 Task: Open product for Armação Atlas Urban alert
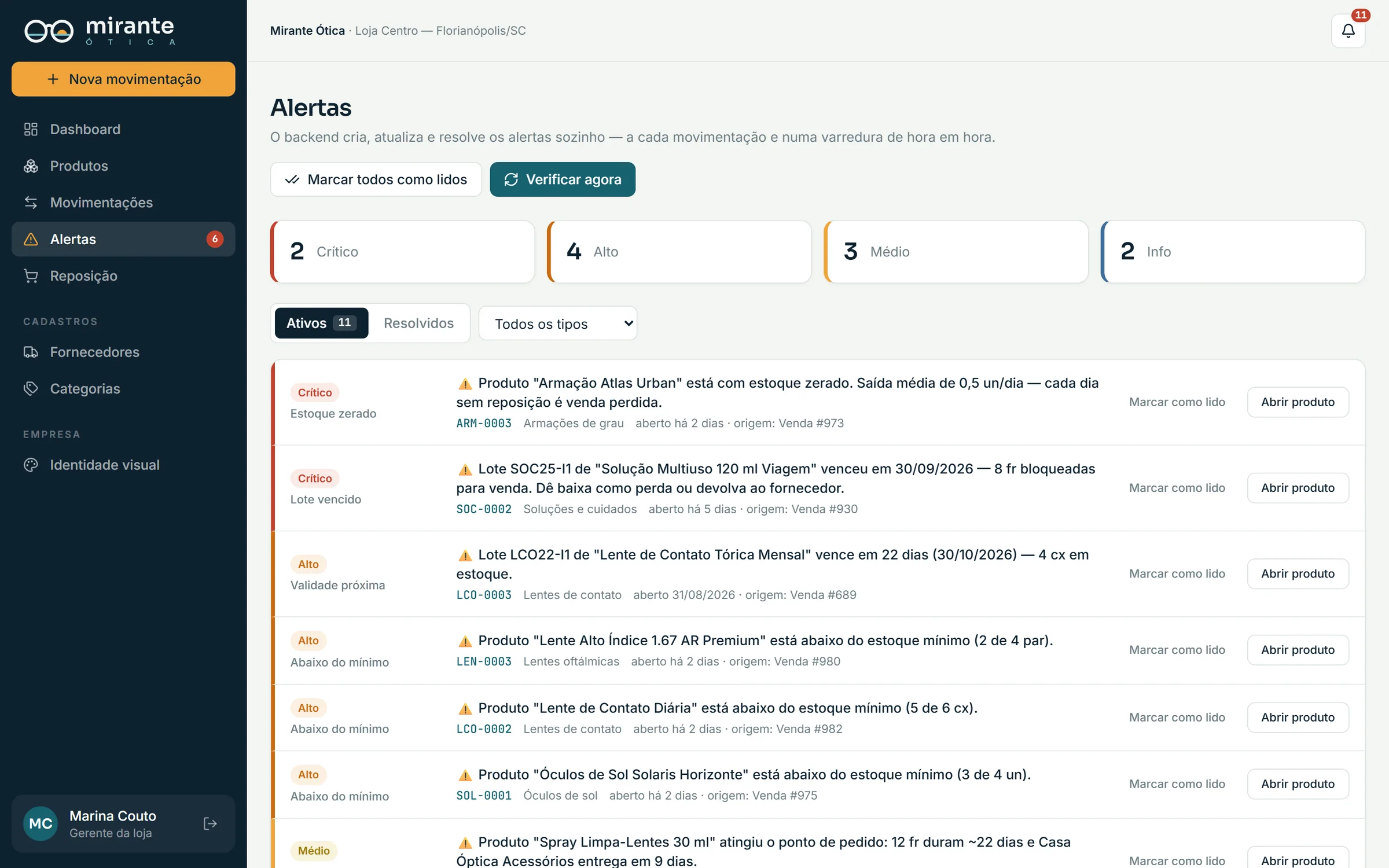[x=1298, y=402]
